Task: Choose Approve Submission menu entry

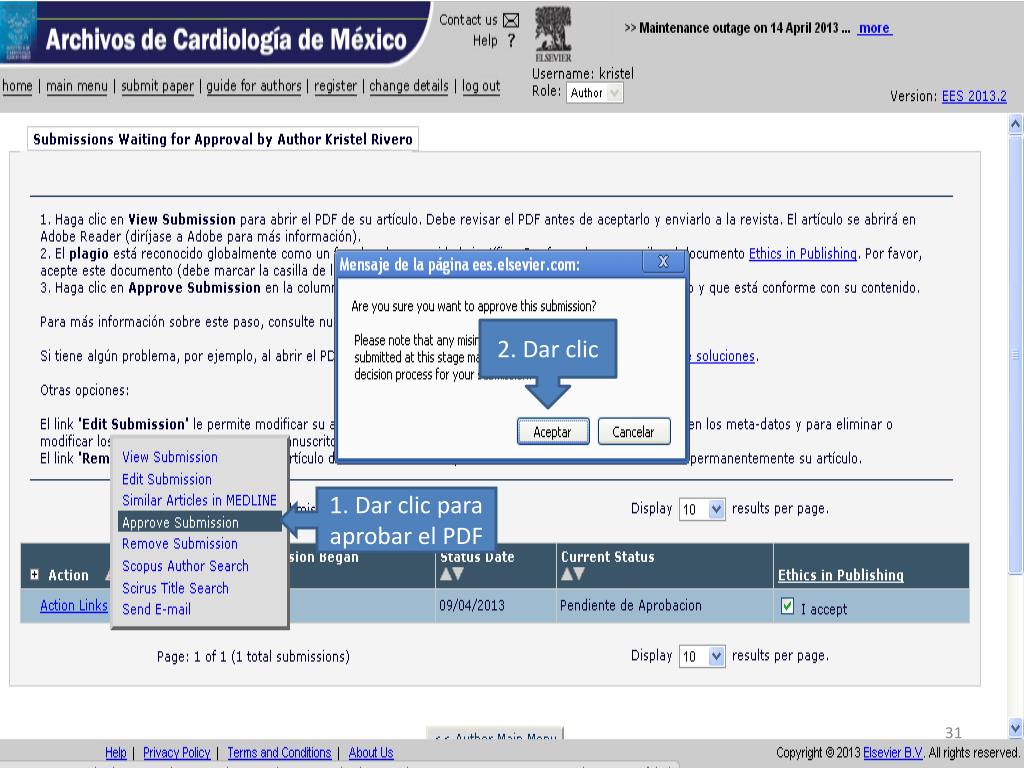Action: [200, 522]
